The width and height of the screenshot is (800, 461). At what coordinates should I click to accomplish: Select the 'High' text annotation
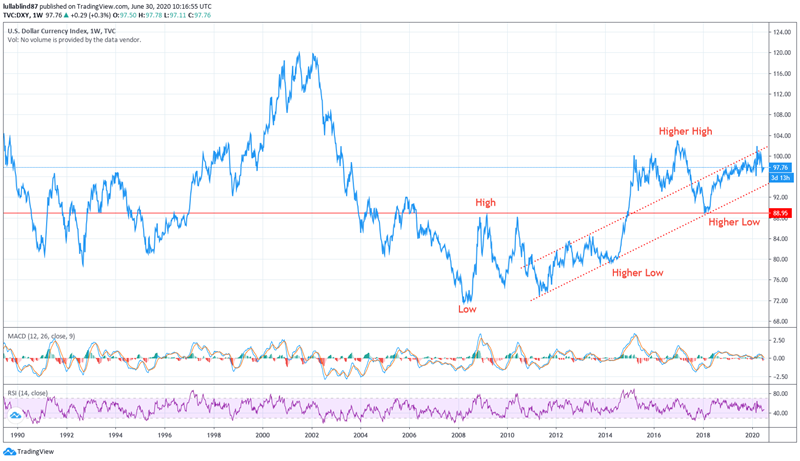[x=485, y=203]
